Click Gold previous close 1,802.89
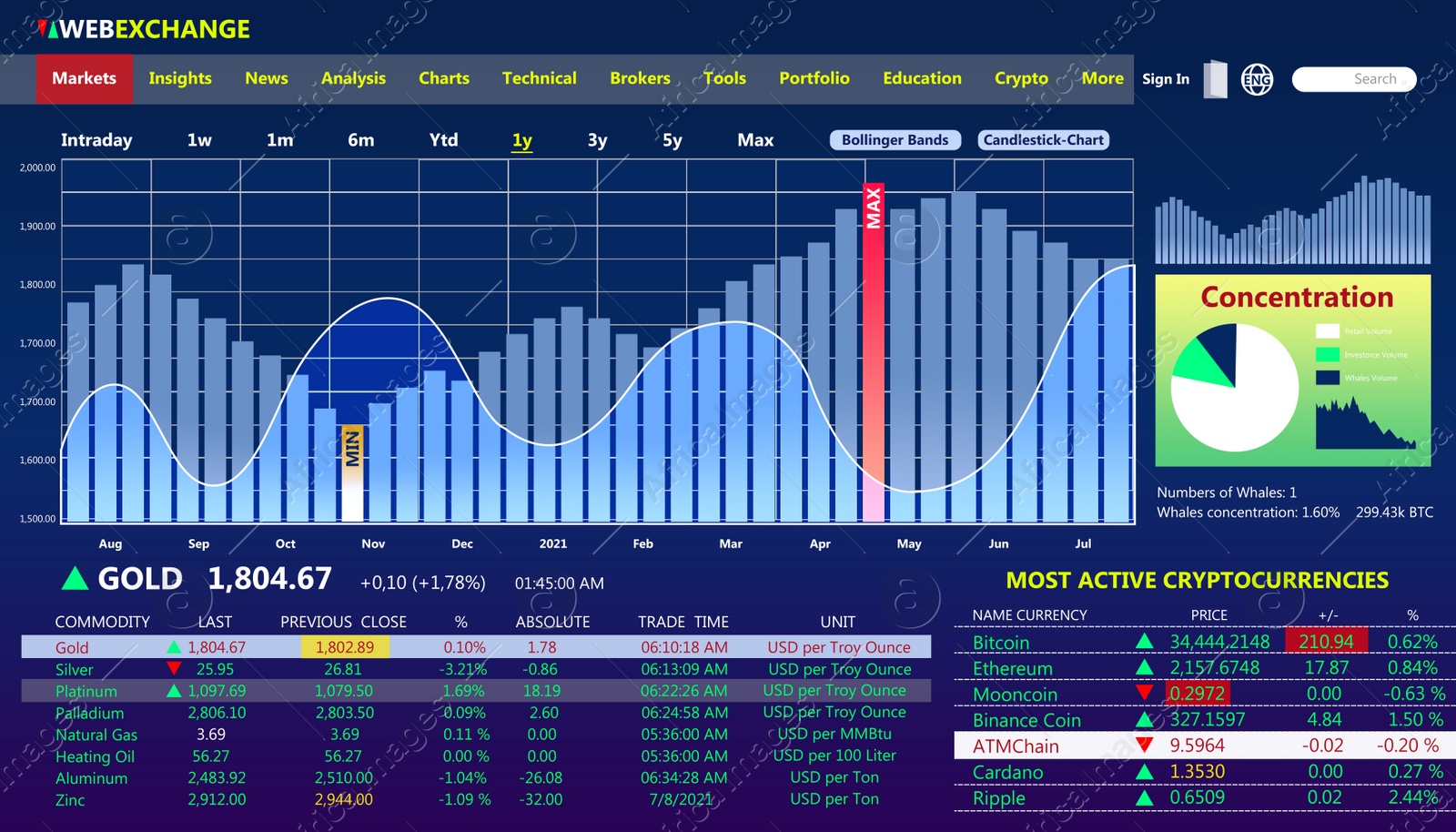 [x=345, y=647]
